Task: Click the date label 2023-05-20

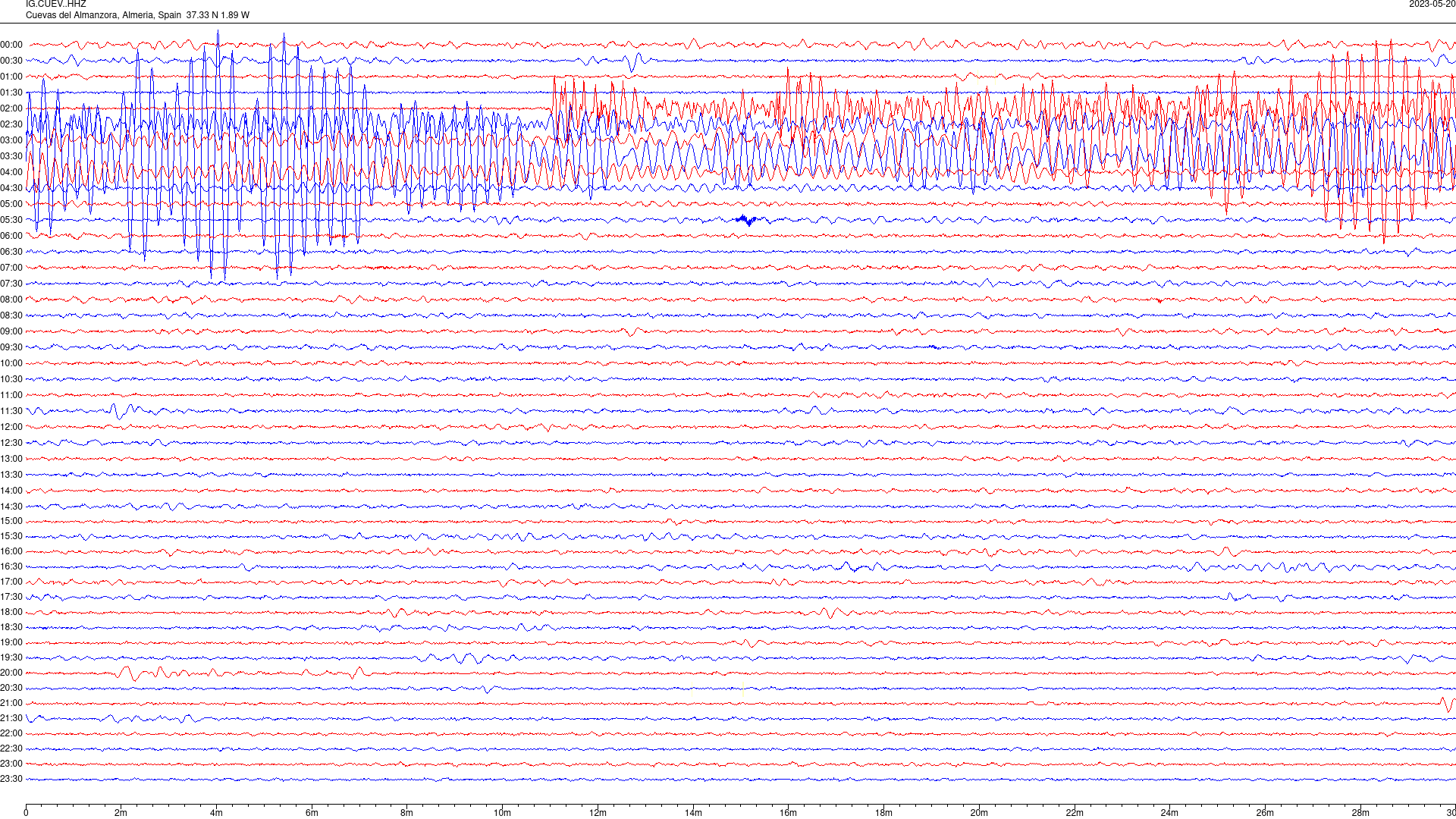Action: coord(1432,5)
